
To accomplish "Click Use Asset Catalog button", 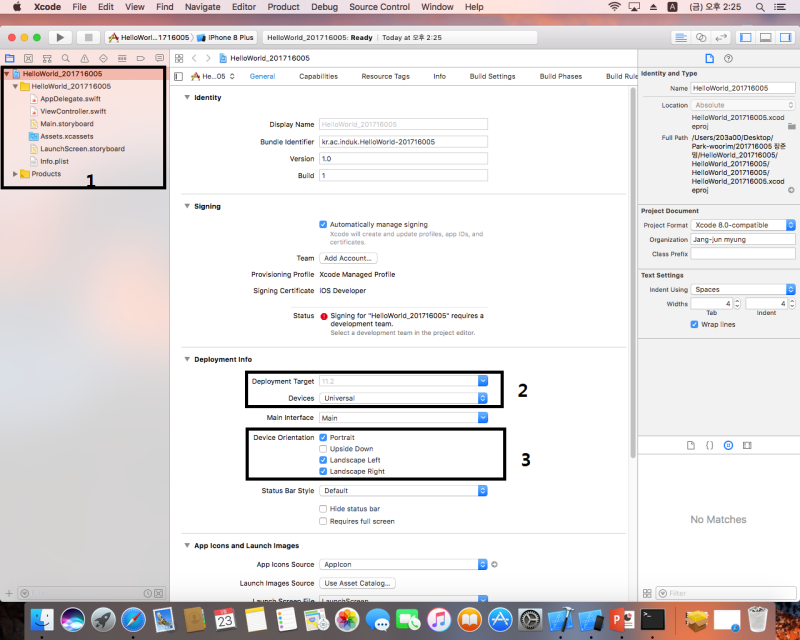I will 357,583.
